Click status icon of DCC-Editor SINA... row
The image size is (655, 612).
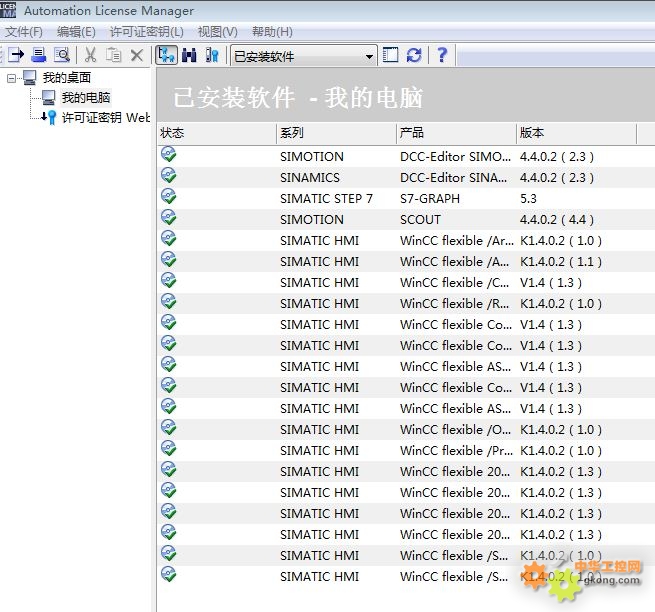click(x=168, y=175)
